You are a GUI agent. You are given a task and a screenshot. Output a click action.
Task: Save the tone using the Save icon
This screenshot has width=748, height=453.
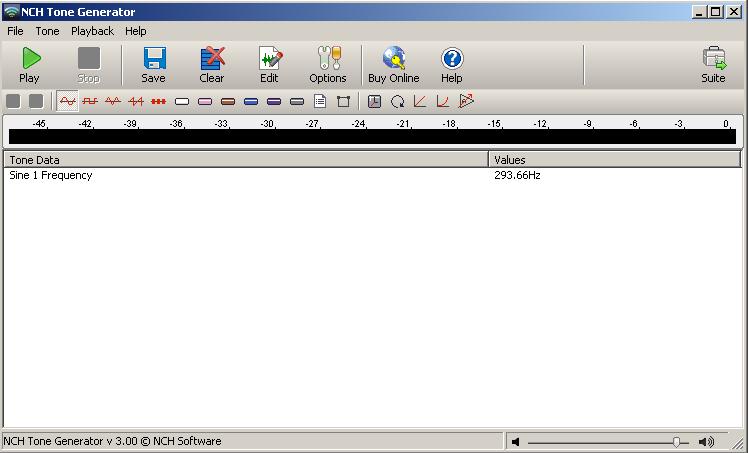pyautogui.click(x=154, y=65)
